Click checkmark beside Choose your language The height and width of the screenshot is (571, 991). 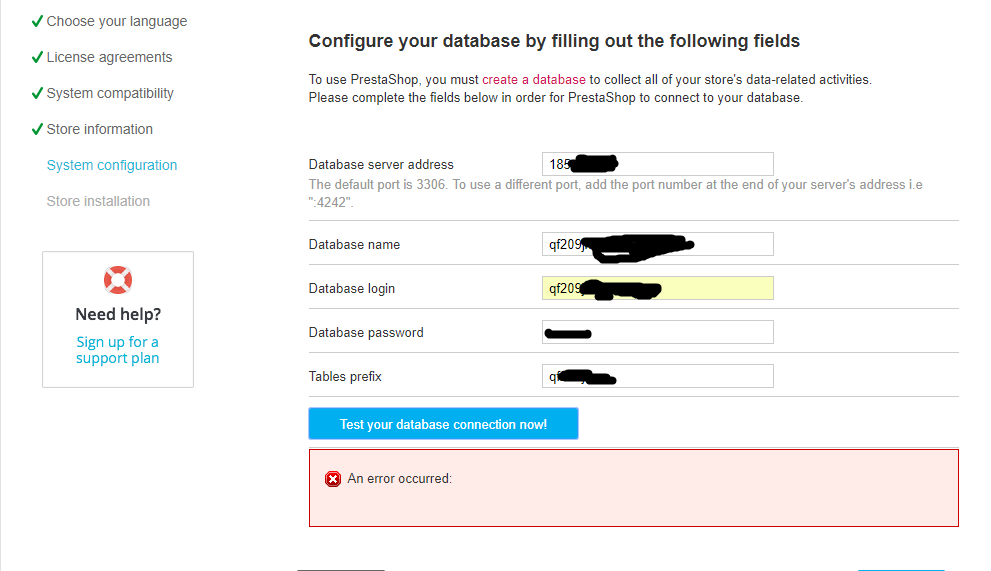[37, 21]
